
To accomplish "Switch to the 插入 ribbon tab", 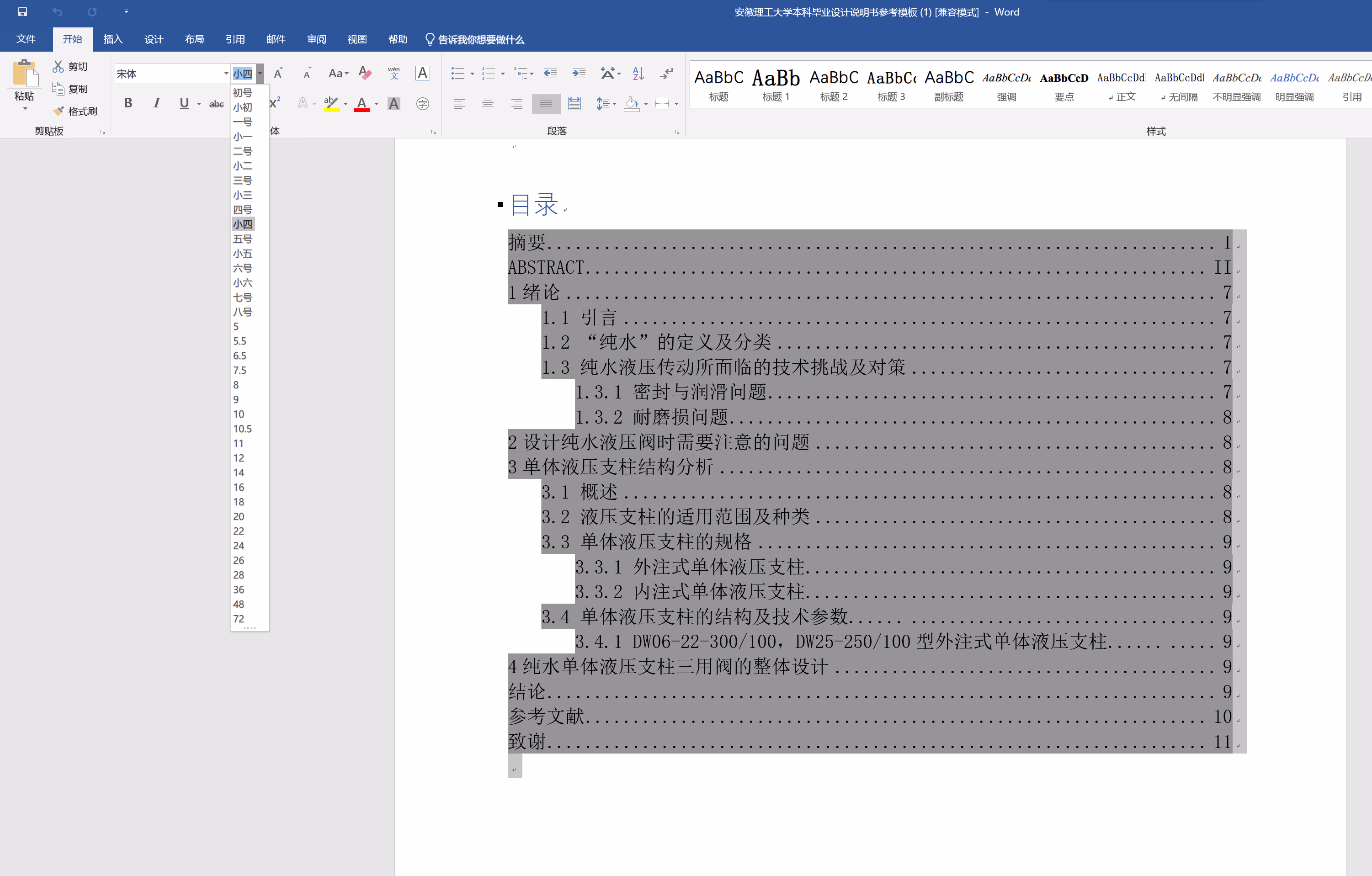I will 113,39.
